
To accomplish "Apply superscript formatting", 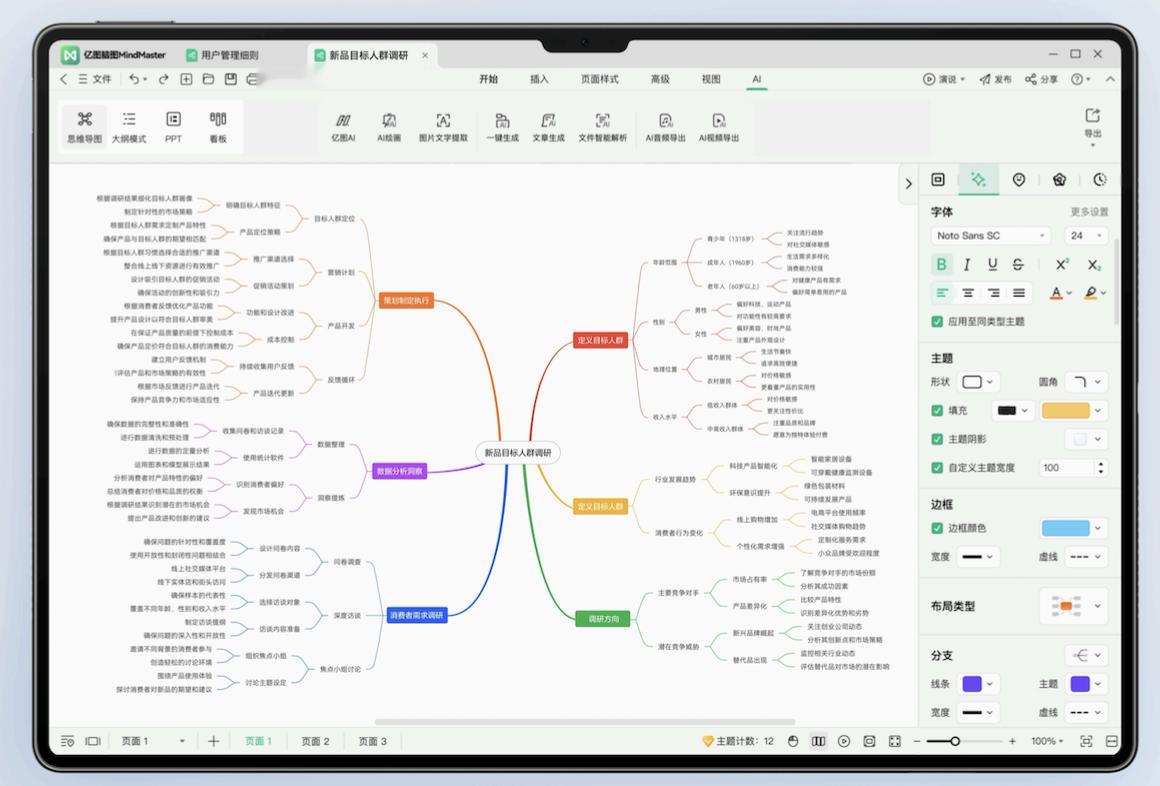I will click(x=1062, y=264).
